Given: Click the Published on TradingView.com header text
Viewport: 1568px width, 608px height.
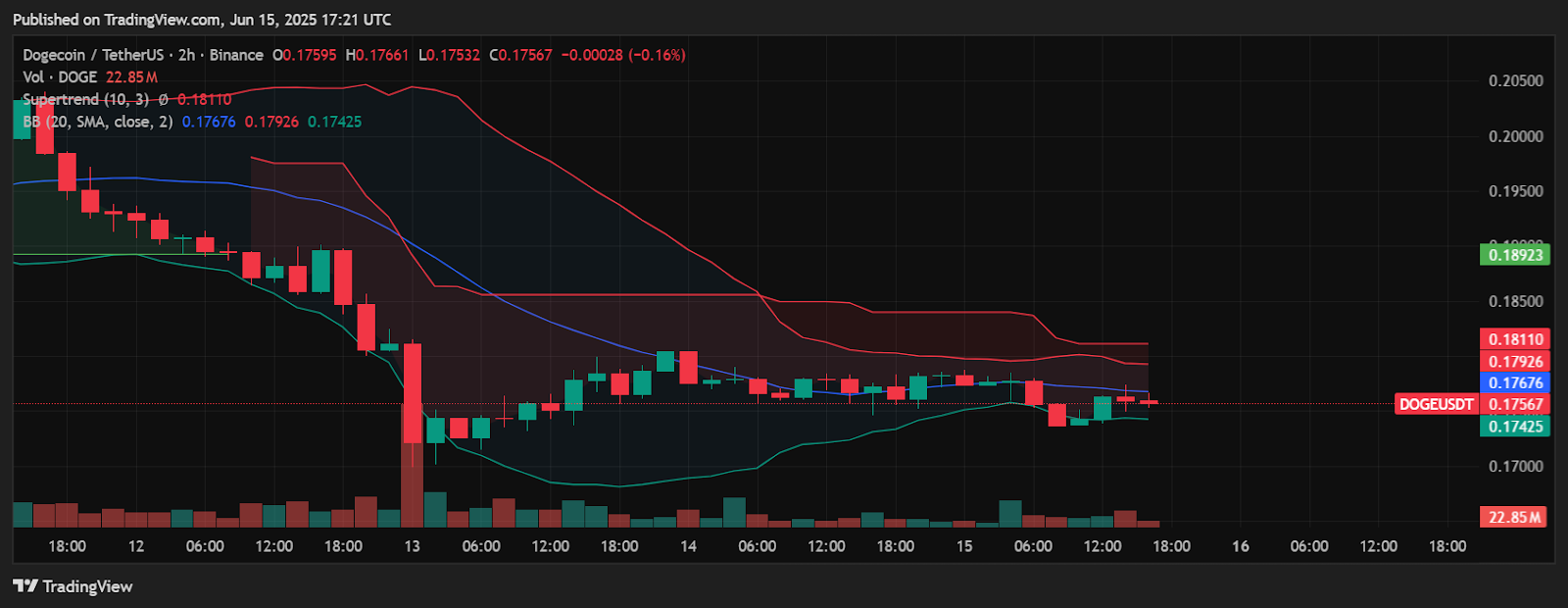Looking at the screenshot, I should point(202,20).
